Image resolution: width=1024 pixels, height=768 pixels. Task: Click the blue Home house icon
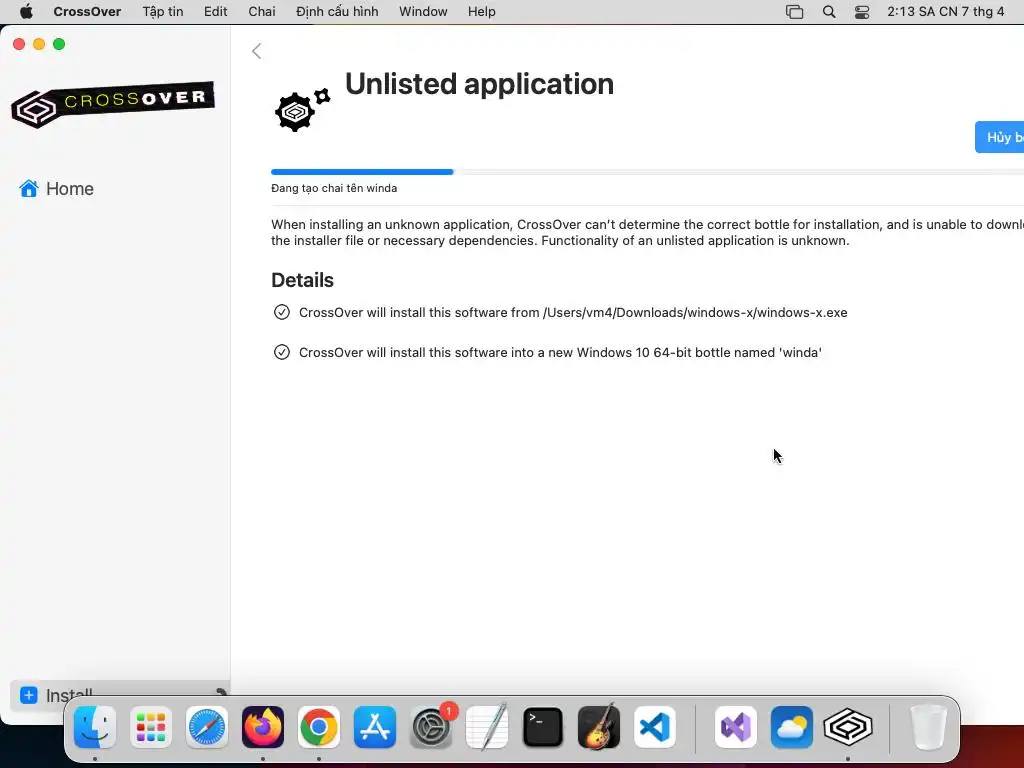(x=29, y=189)
